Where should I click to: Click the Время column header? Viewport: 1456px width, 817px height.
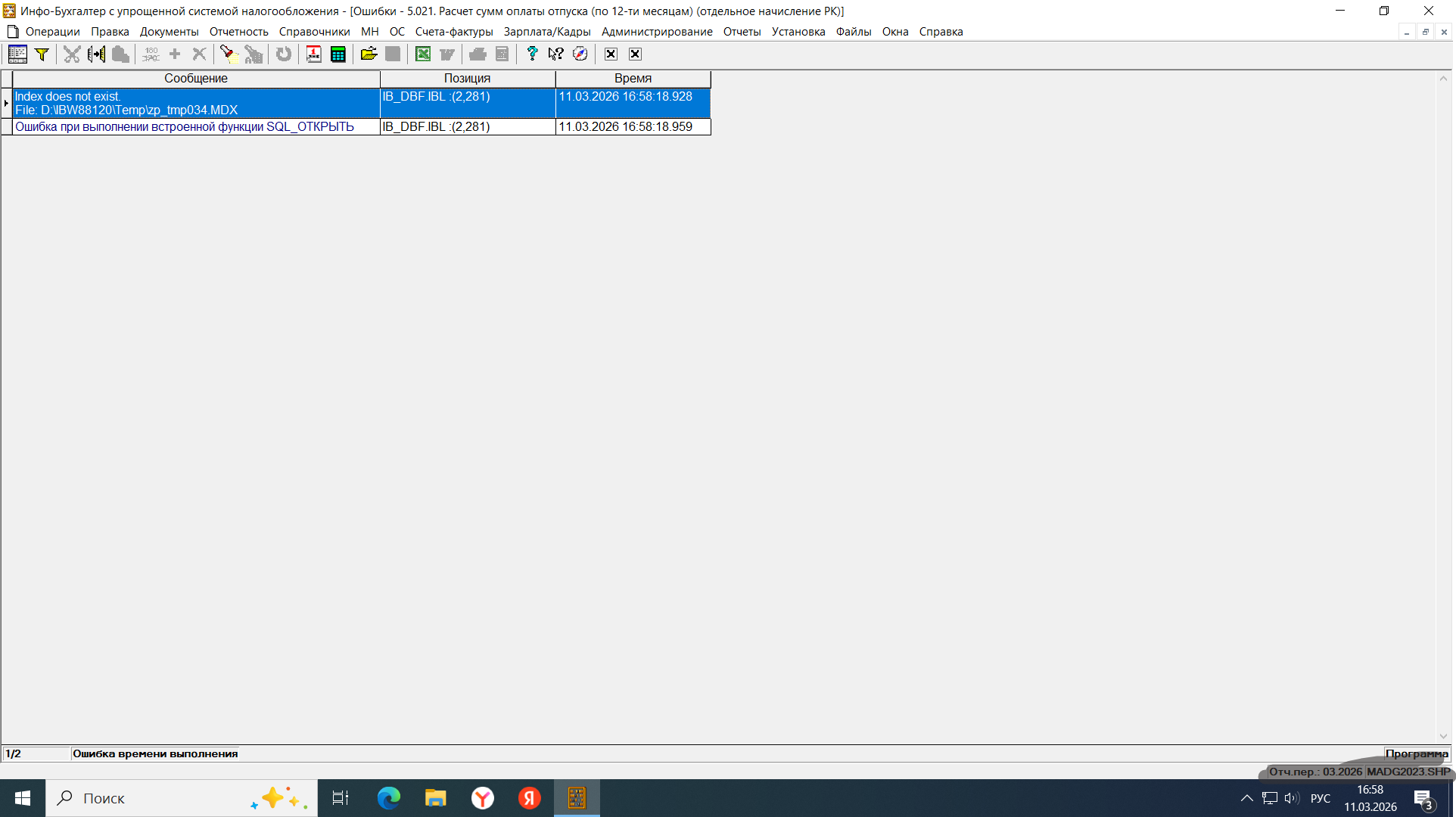coord(633,79)
